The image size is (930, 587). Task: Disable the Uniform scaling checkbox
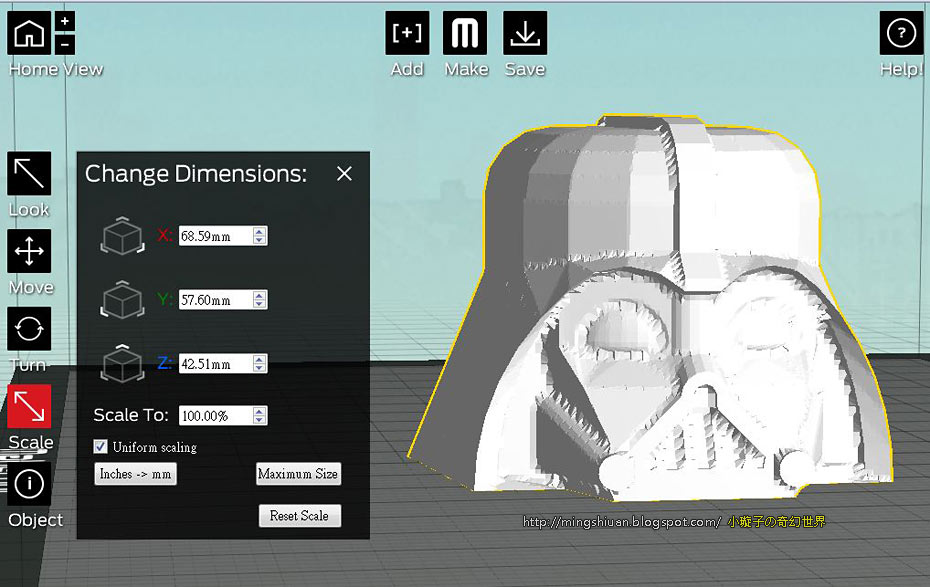[x=101, y=446]
